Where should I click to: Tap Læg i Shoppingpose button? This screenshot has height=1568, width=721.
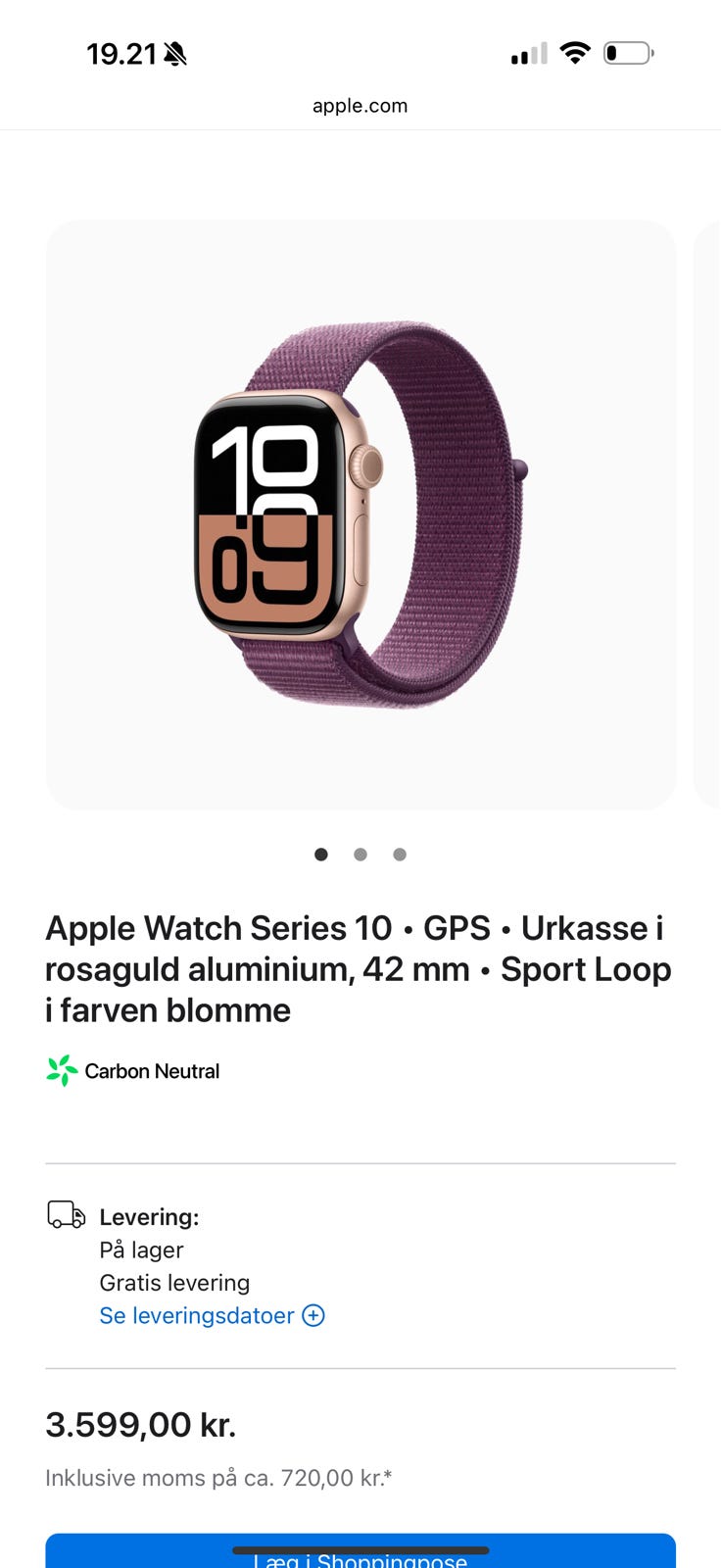tap(360, 1550)
